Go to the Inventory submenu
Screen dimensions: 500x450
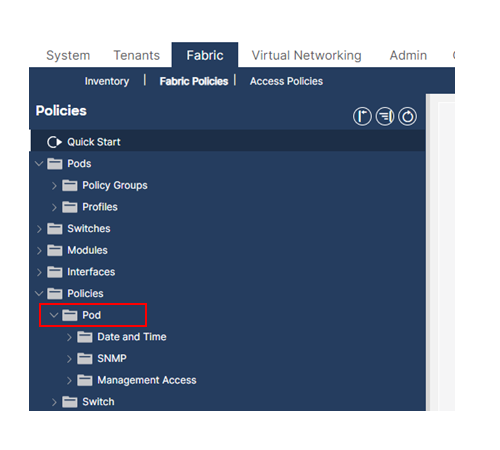107,81
